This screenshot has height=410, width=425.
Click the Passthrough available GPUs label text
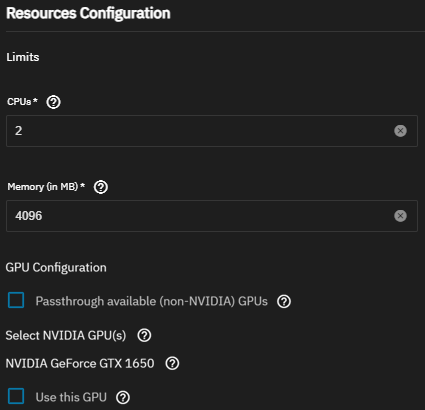click(x=152, y=301)
